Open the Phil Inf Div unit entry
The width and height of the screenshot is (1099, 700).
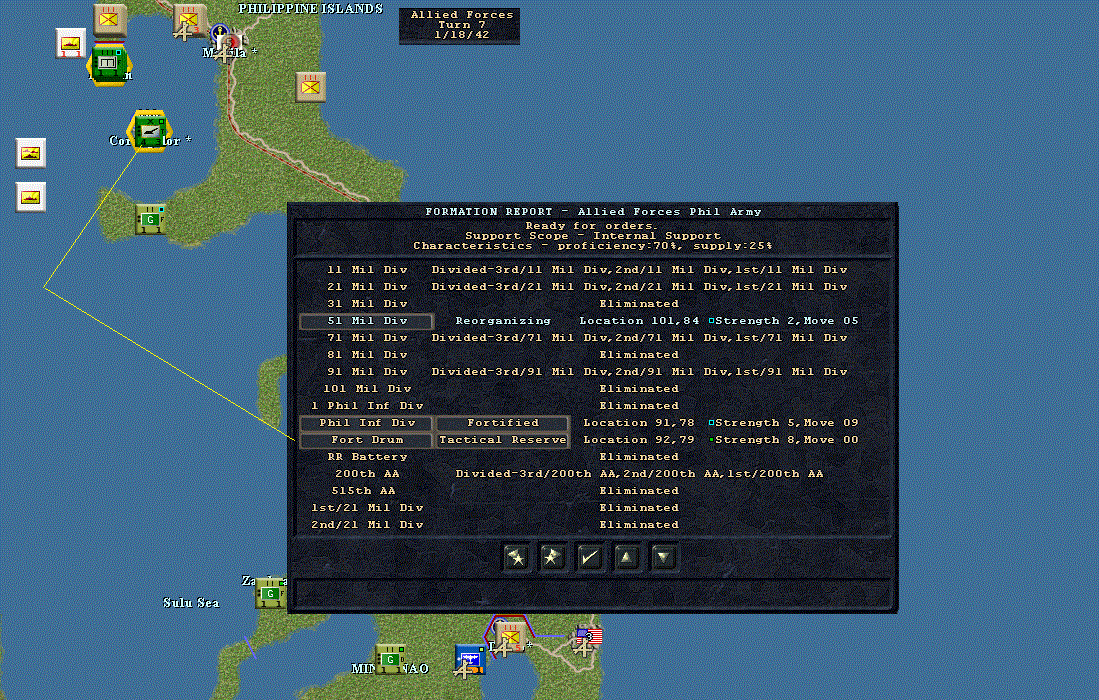click(367, 423)
